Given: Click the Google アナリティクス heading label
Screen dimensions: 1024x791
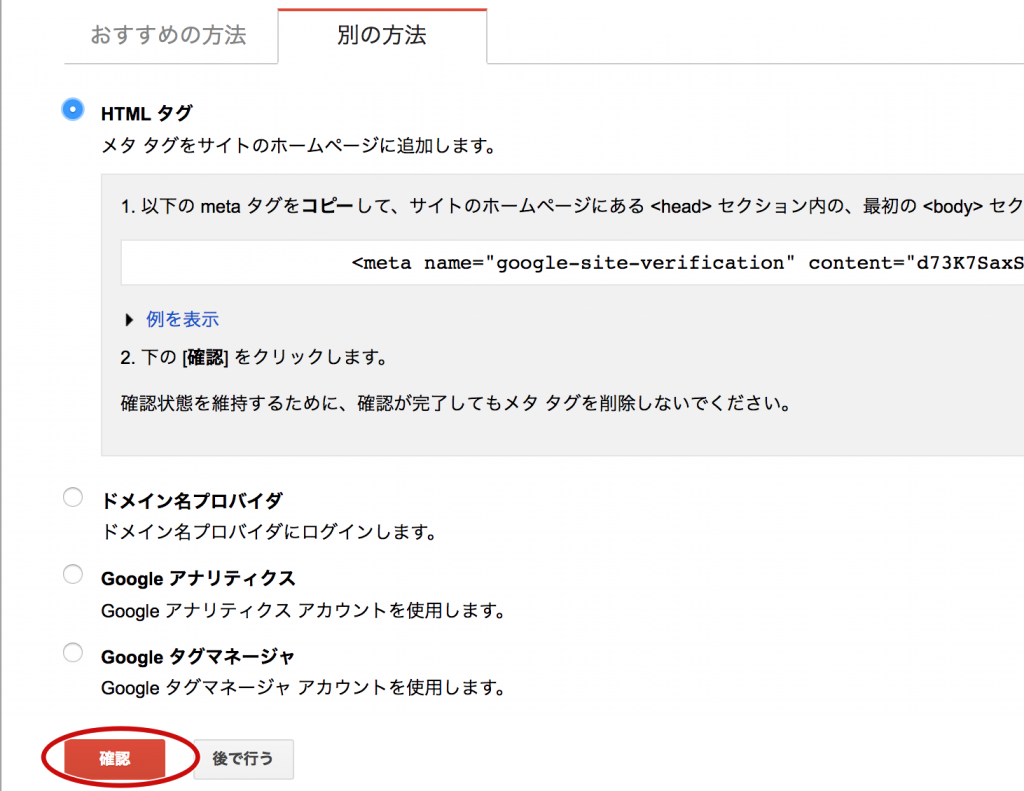Looking at the screenshot, I should pos(198,579).
